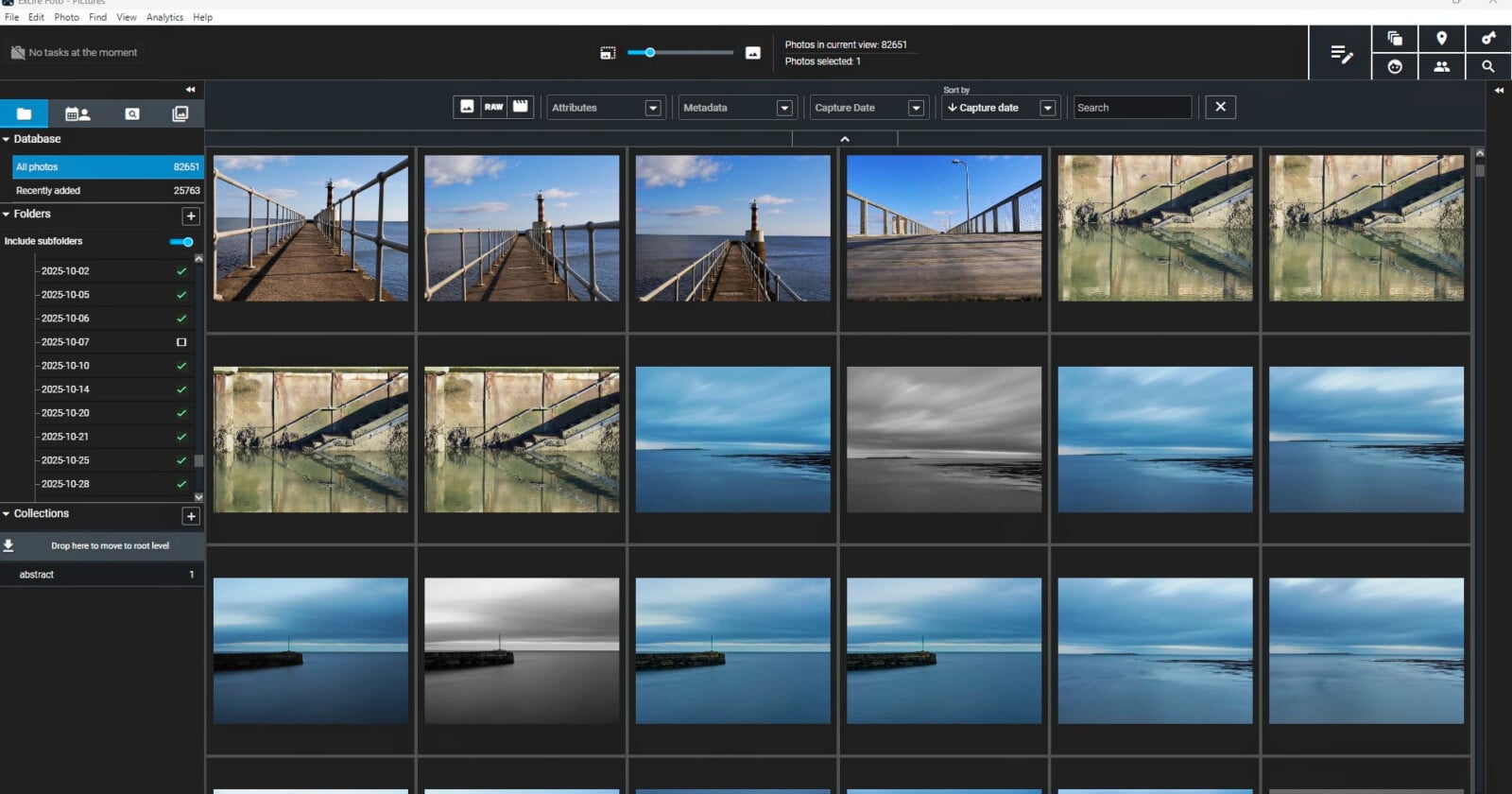This screenshot has width=1512, height=794.
Task: Check the 2025-10-07 folder checkbox
Action: point(181,342)
